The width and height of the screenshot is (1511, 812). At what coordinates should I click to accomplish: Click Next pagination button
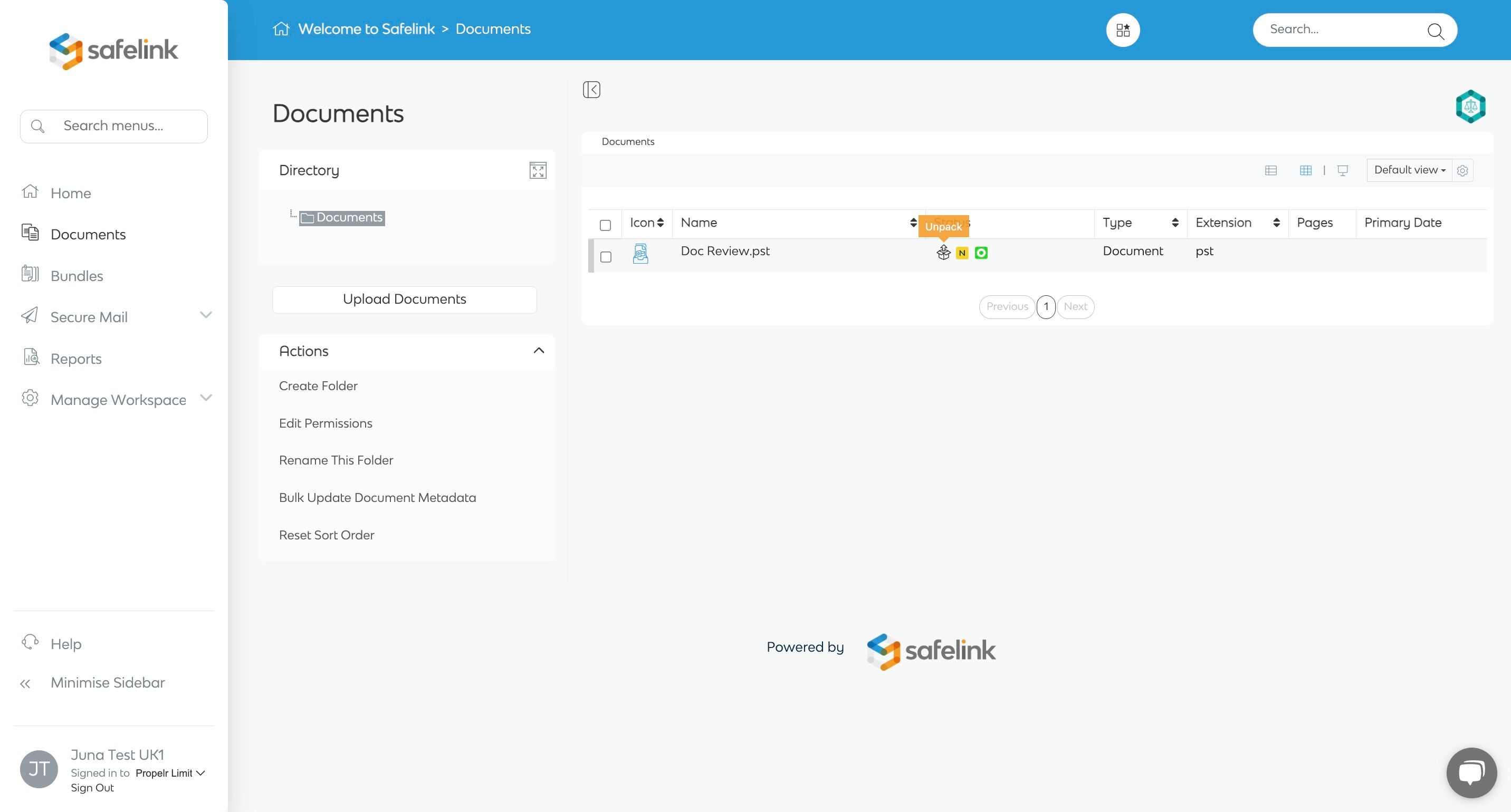[1075, 307]
